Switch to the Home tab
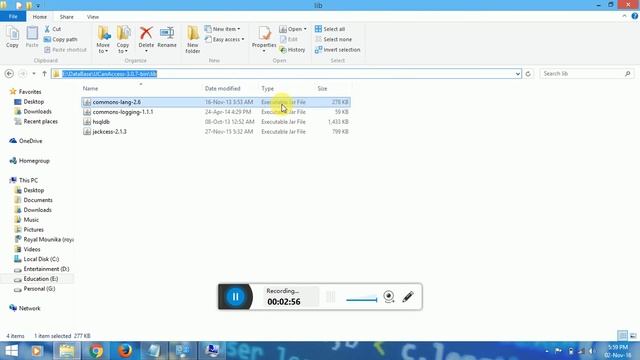The image size is (640, 360). pyautogui.click(x=40, y=17)
